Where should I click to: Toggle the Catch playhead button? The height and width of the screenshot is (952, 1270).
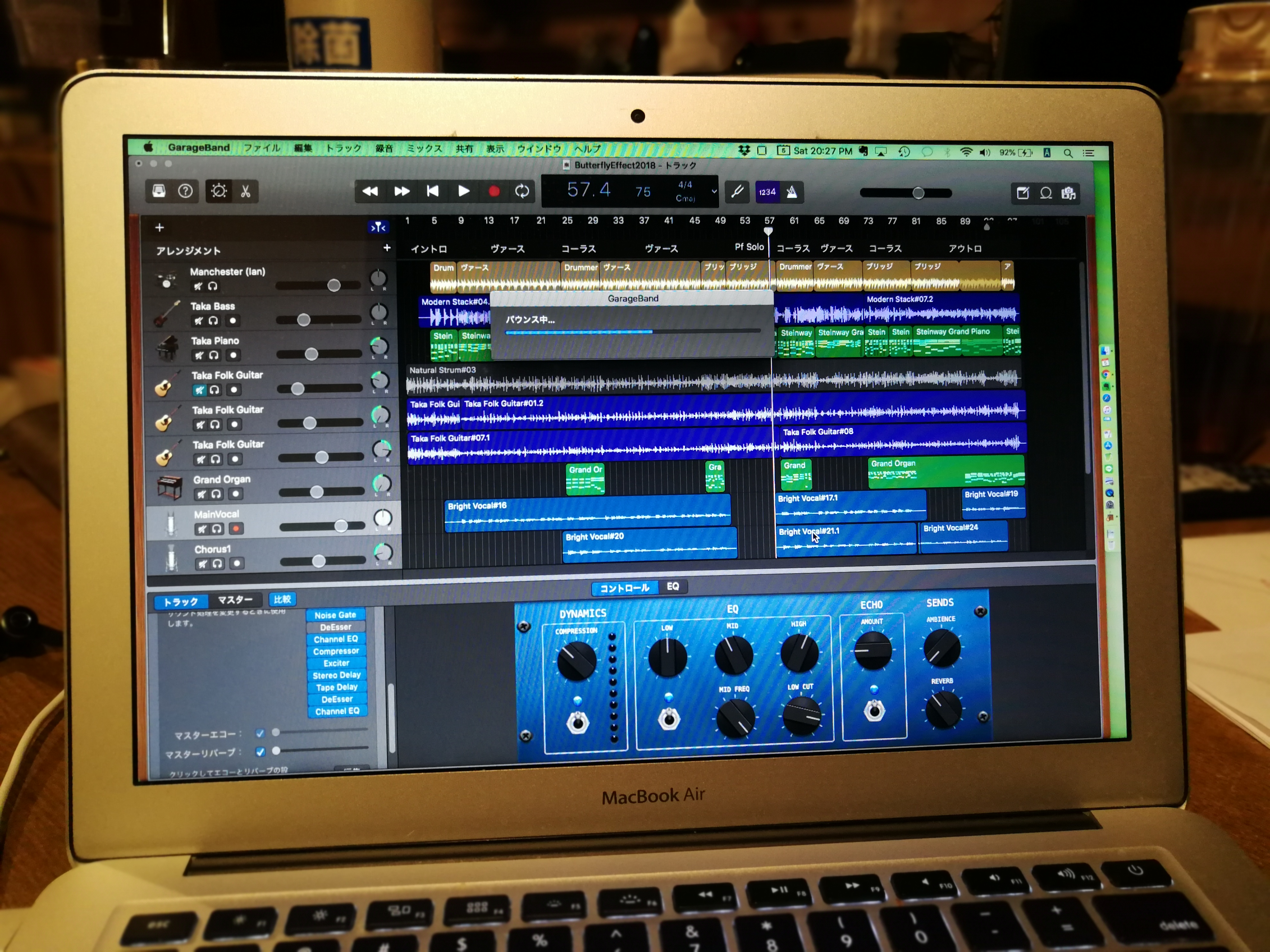(378, 227)
